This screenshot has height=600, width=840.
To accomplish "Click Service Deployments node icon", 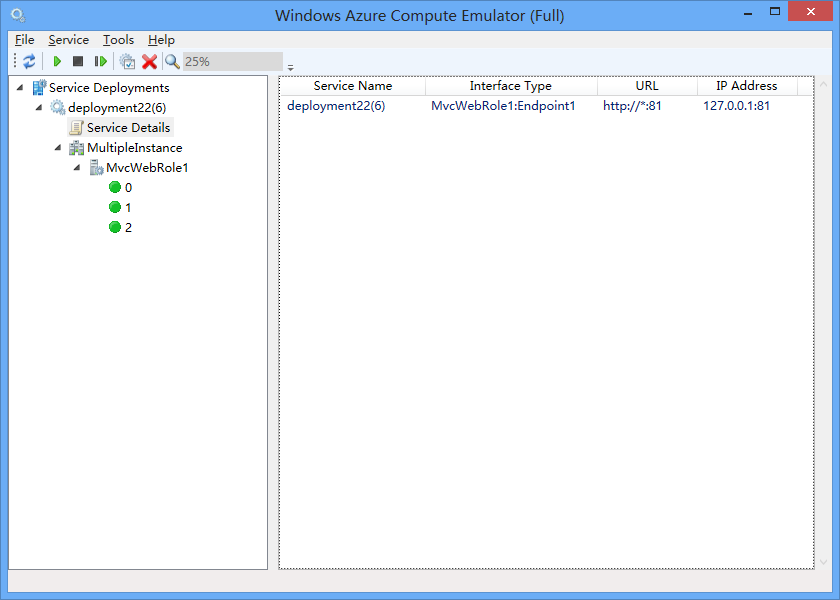I will coord(39,87).
